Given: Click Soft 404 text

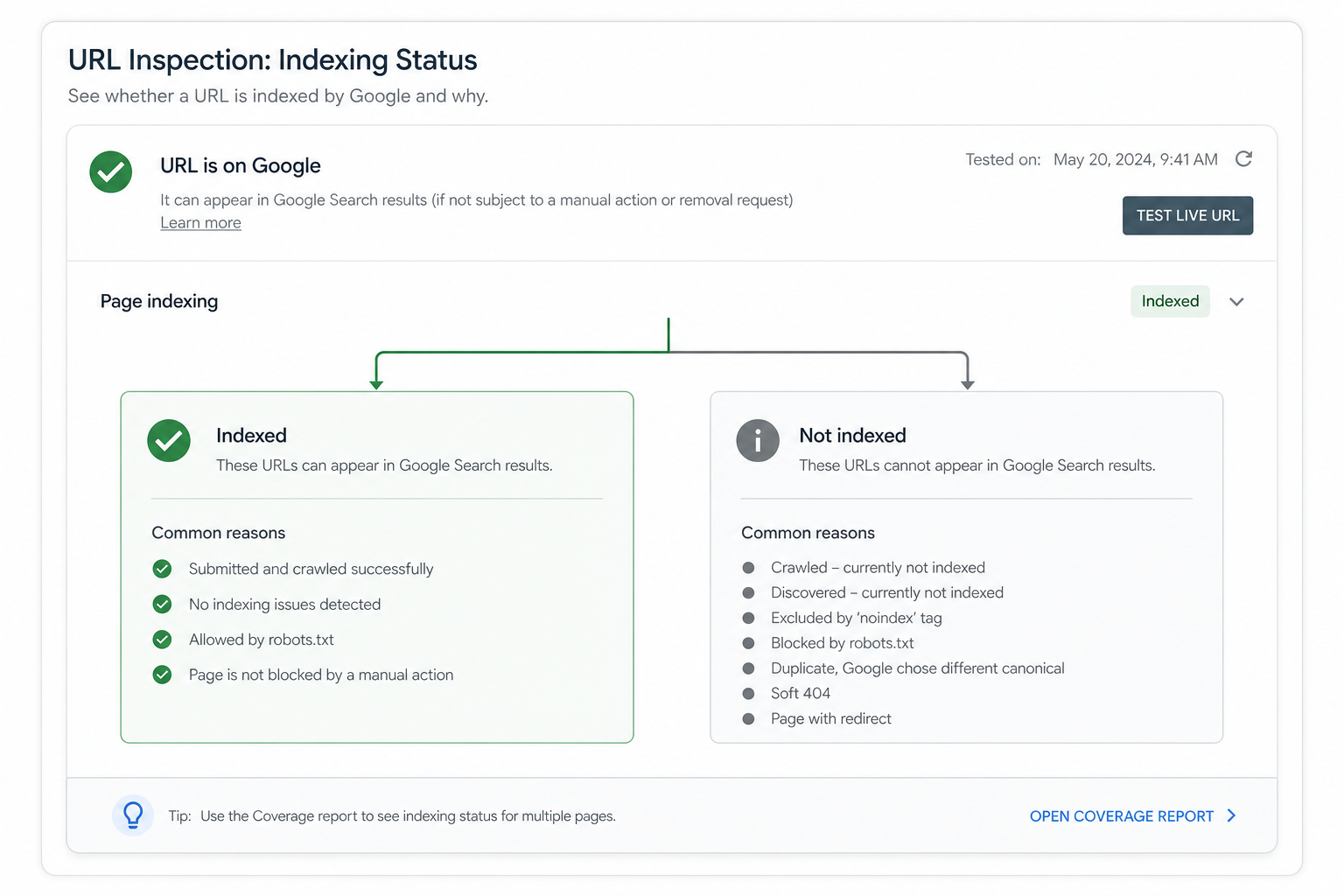Looking at the screenshot, I should [x=801, y=693].
